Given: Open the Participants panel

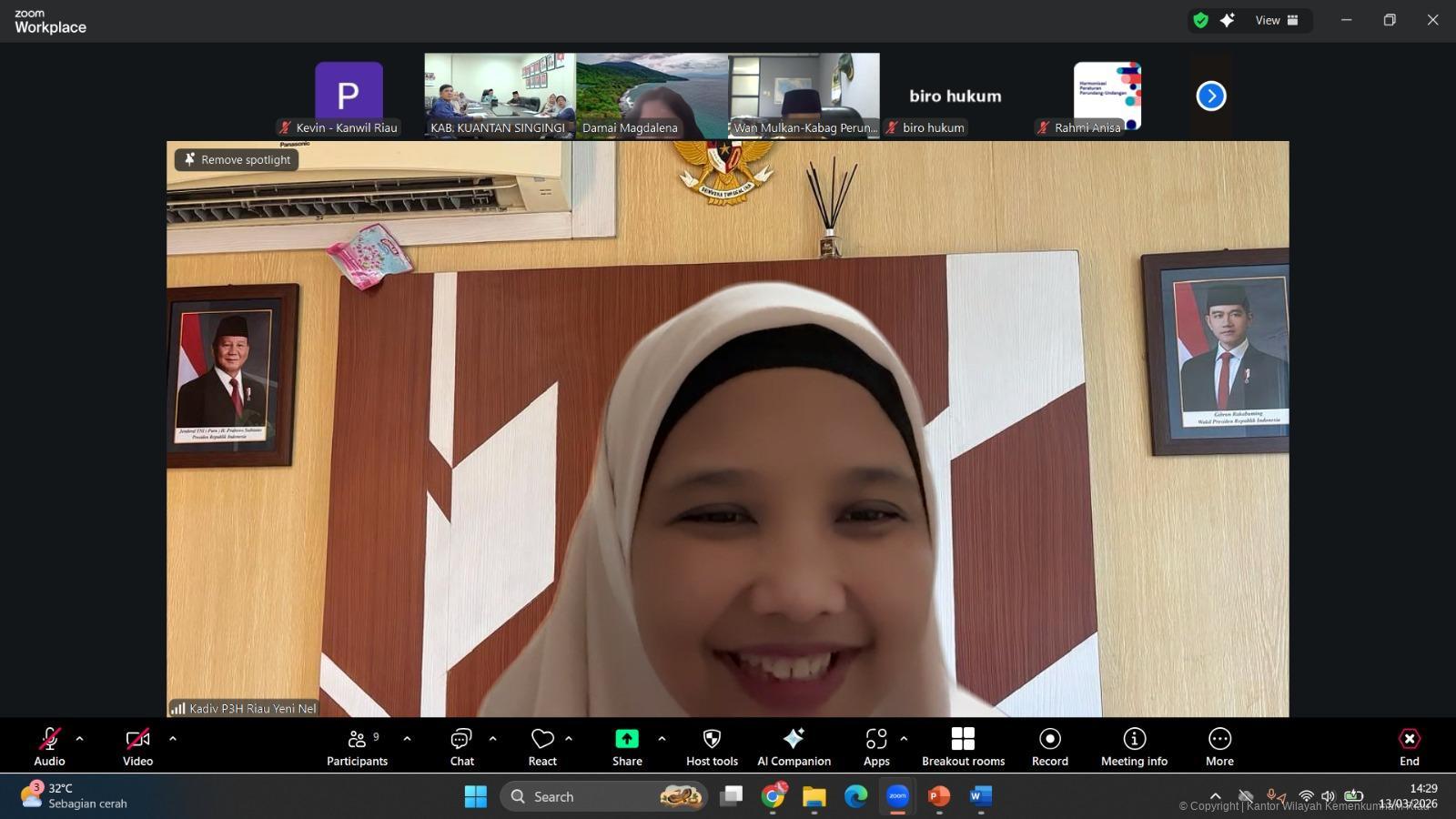Looking at the screenshot, I should click(x=357, y=746).
